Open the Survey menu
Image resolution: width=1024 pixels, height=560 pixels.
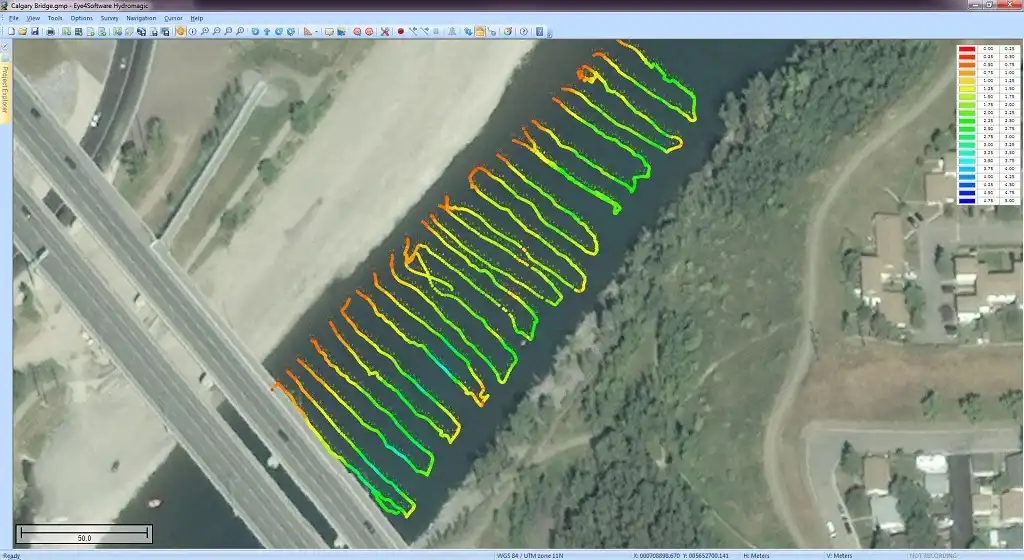click(x=109, y=18)
